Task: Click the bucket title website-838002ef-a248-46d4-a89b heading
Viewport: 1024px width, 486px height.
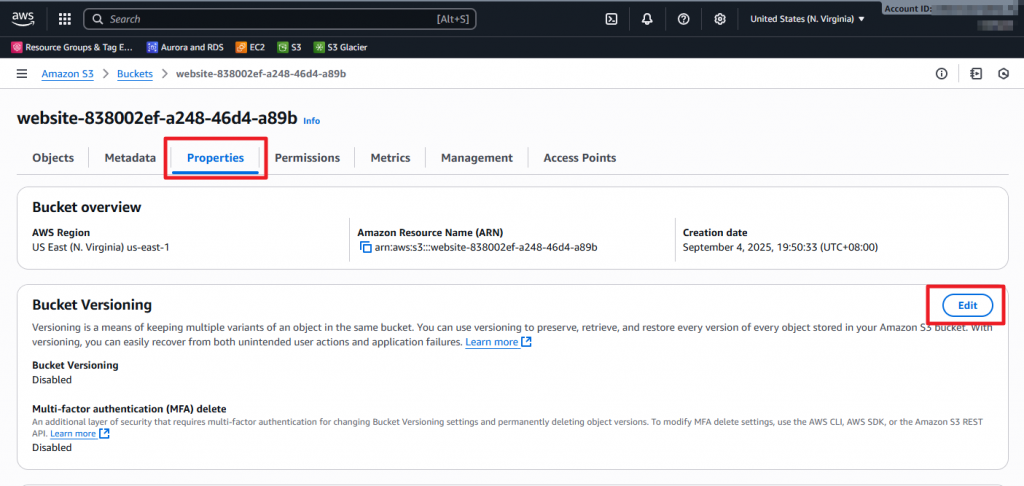Action: tap(157, 118)
